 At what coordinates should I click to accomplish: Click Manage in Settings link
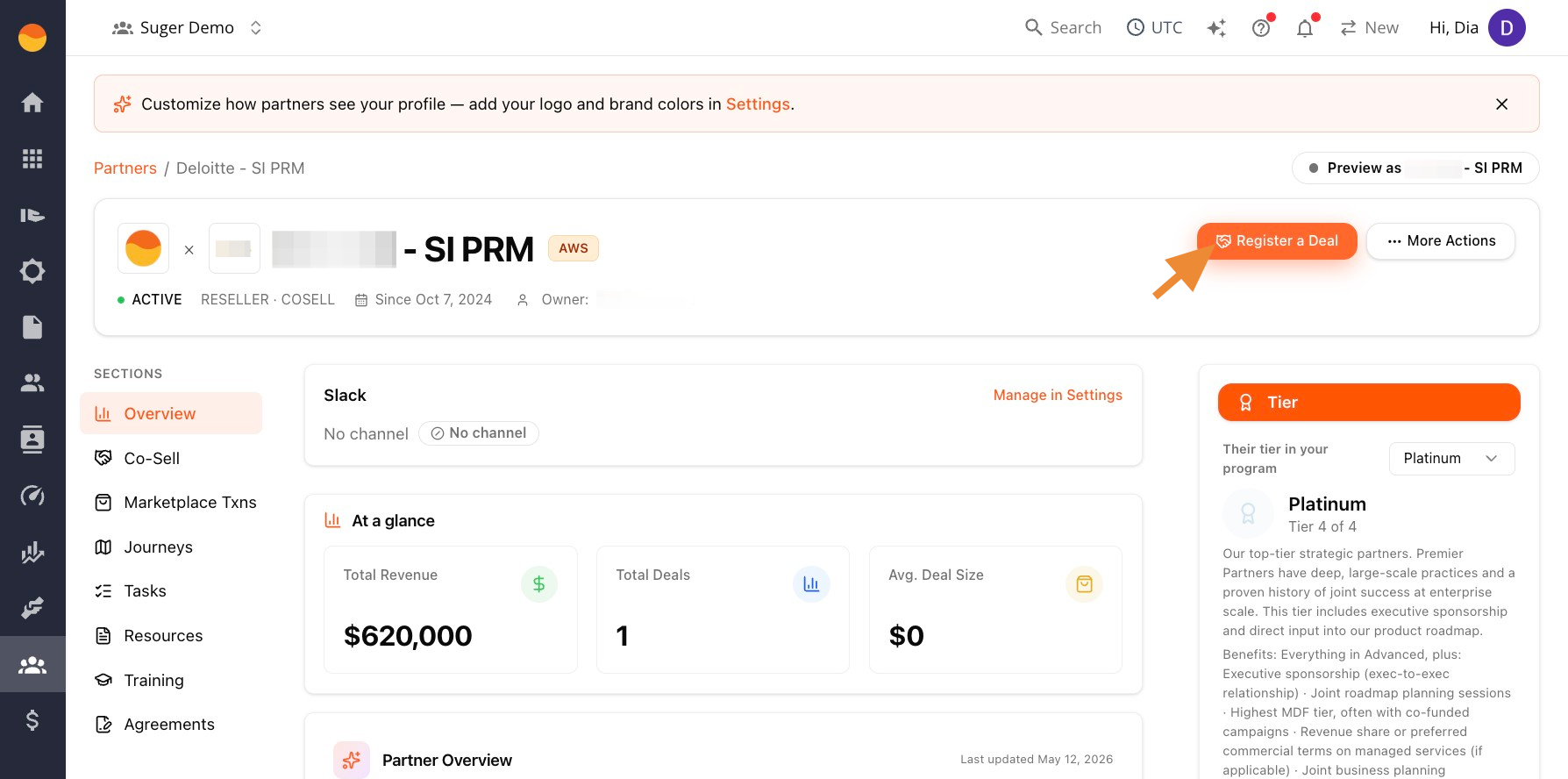(x=1058, y=396)
